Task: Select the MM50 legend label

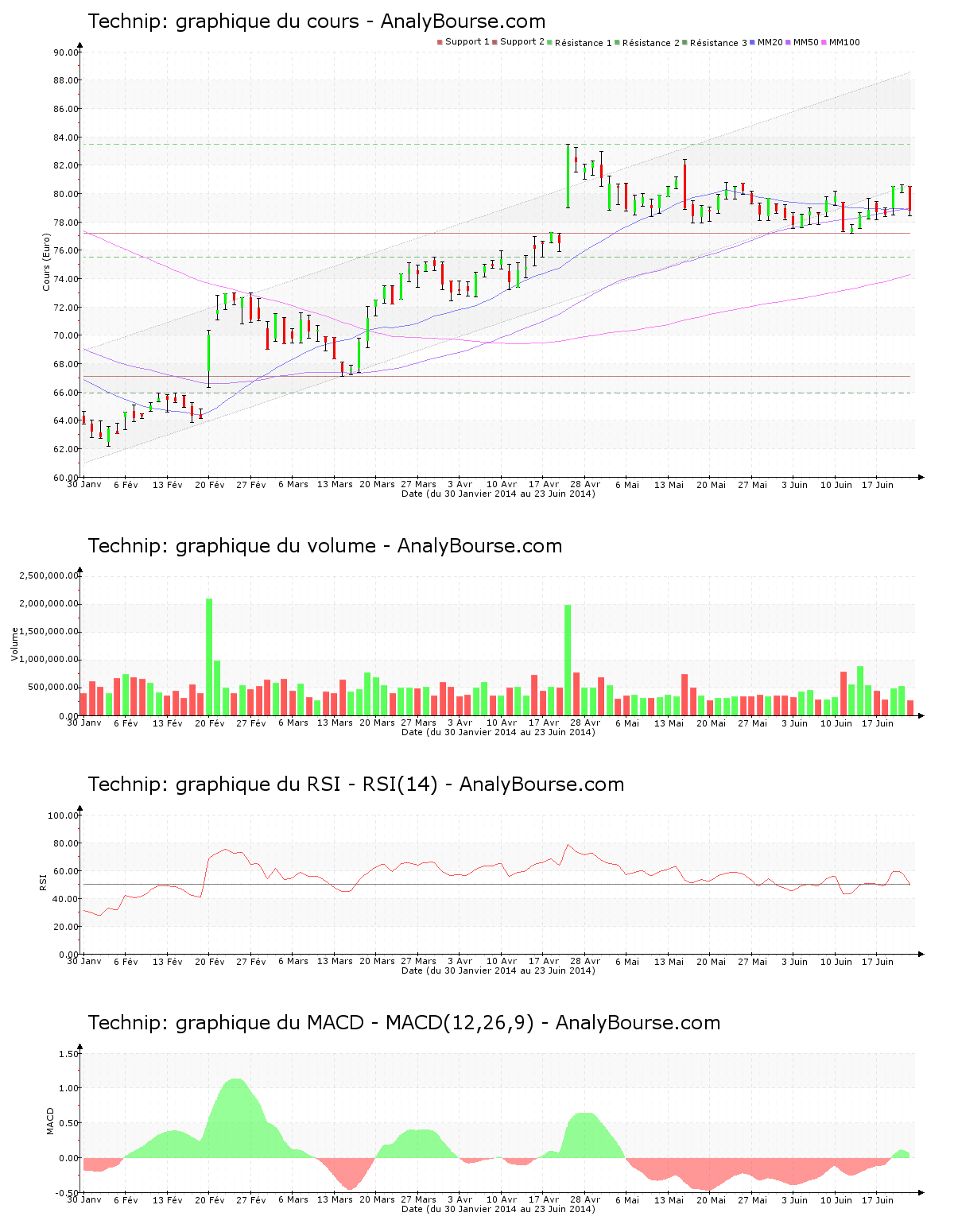Action: (x=806, y=42)
